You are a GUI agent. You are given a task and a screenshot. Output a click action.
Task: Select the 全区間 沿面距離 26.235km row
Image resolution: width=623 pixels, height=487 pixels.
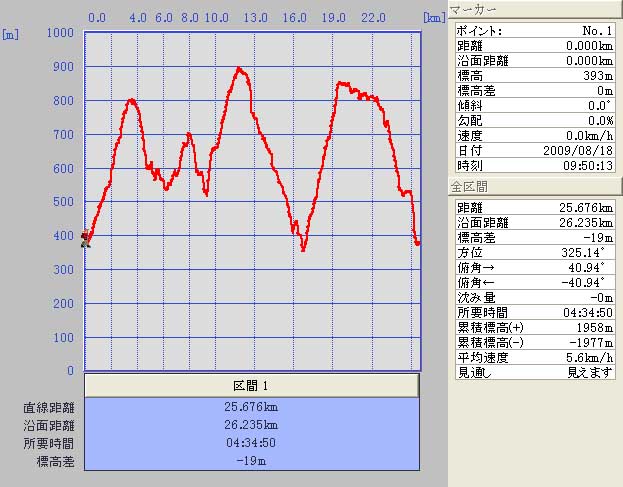coord(535,222)
